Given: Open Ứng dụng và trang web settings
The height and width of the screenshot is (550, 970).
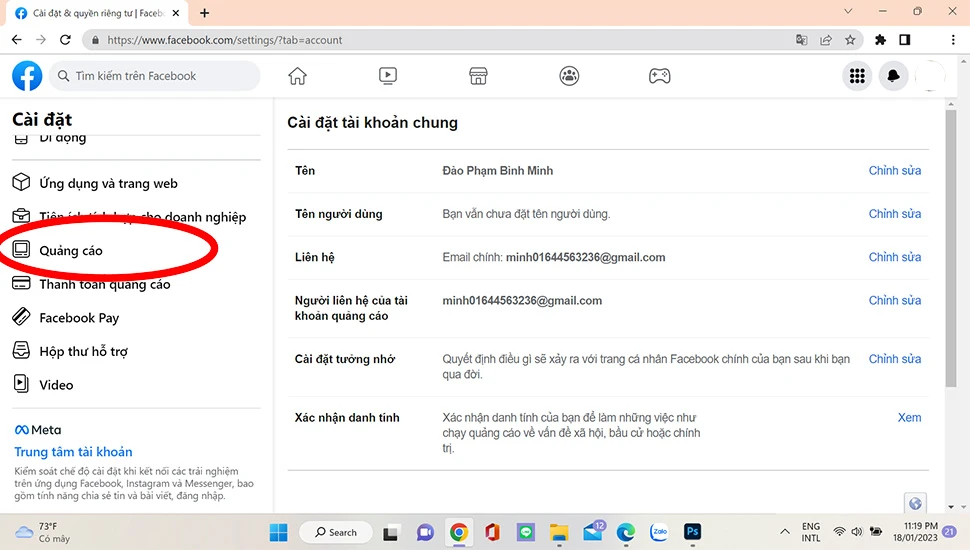Looking at the screenshot, I should pos(107,184).
